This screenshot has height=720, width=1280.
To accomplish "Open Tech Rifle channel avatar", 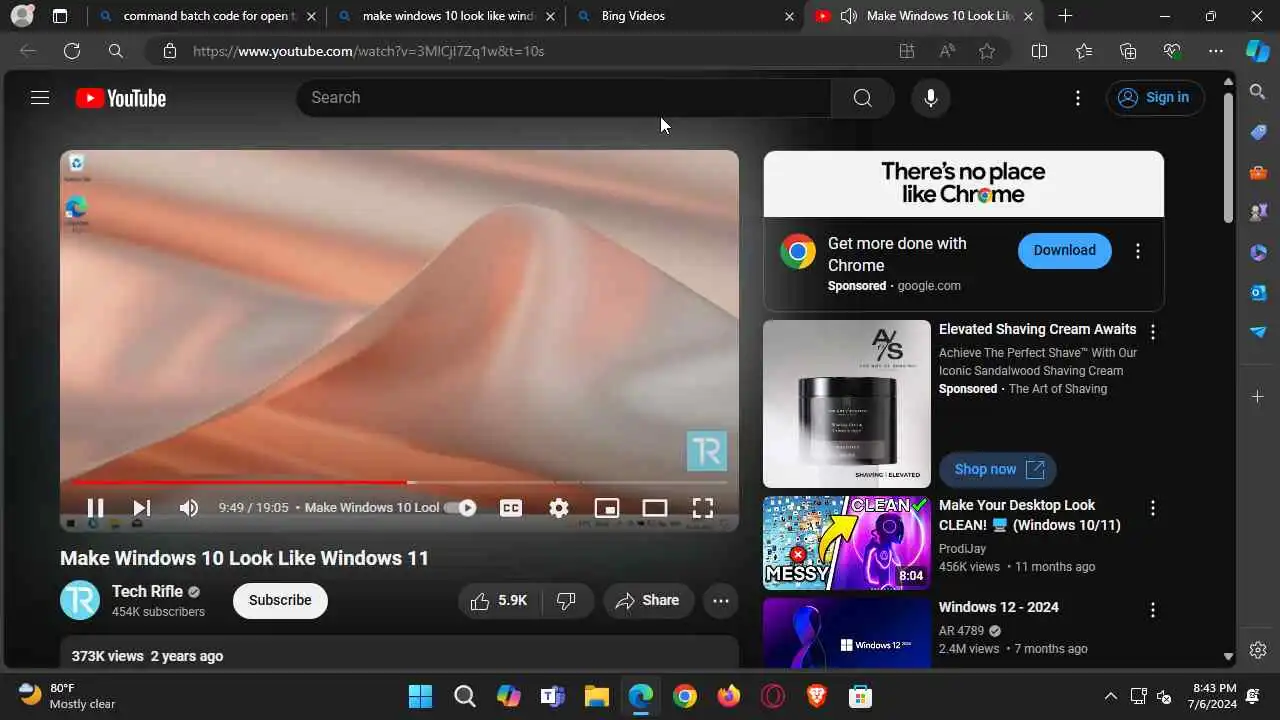I will pos(80,600).
